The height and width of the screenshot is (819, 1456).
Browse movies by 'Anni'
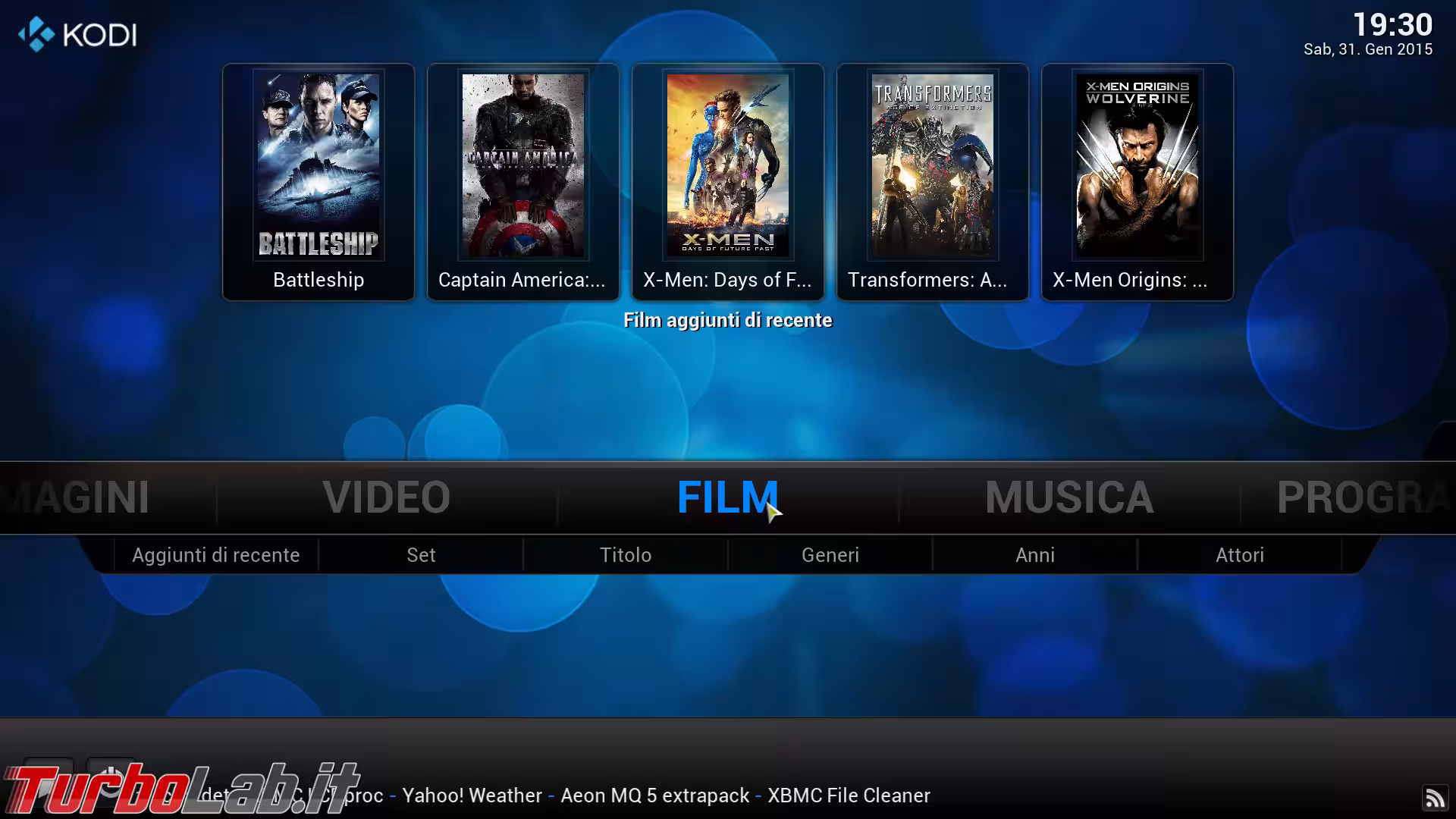(1034, 554)
